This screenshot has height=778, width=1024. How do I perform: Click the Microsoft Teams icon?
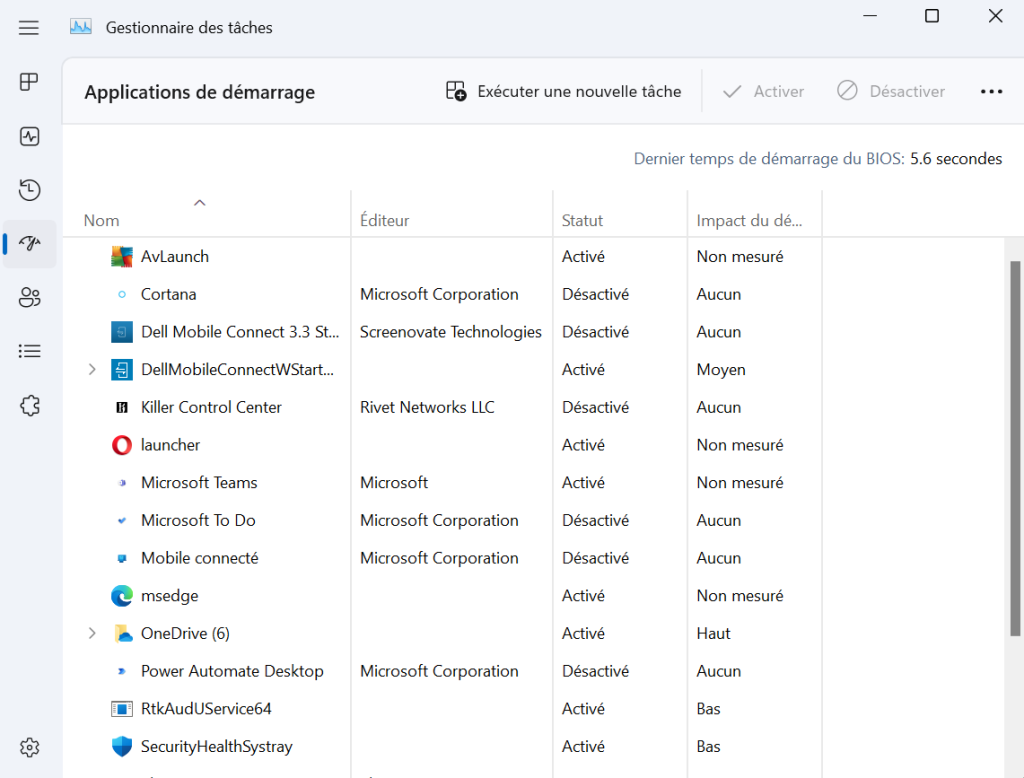tap(121, 483)
